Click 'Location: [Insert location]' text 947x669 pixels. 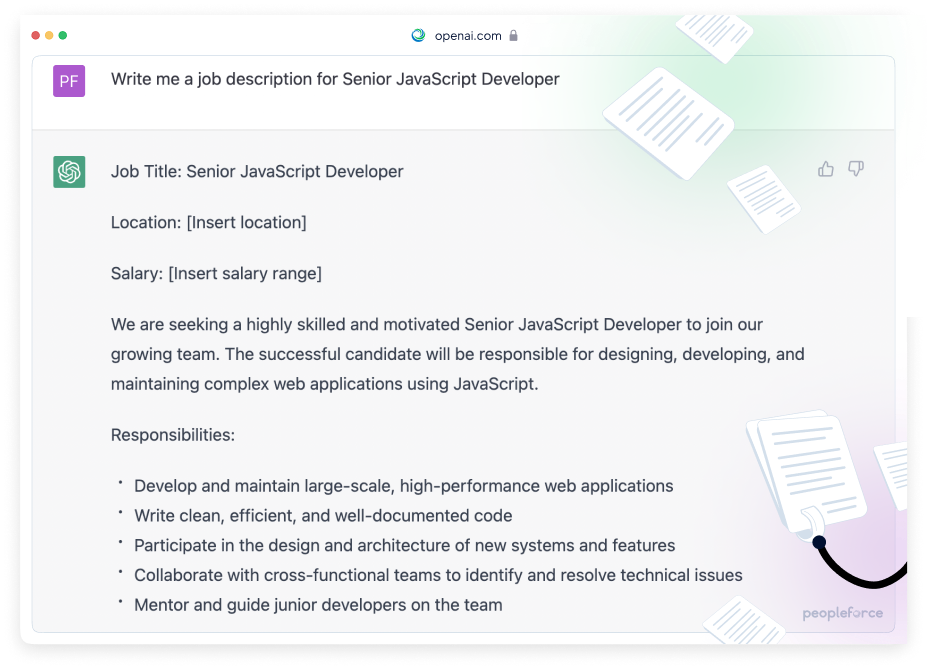pyautogui.click(x=208, y=223)
